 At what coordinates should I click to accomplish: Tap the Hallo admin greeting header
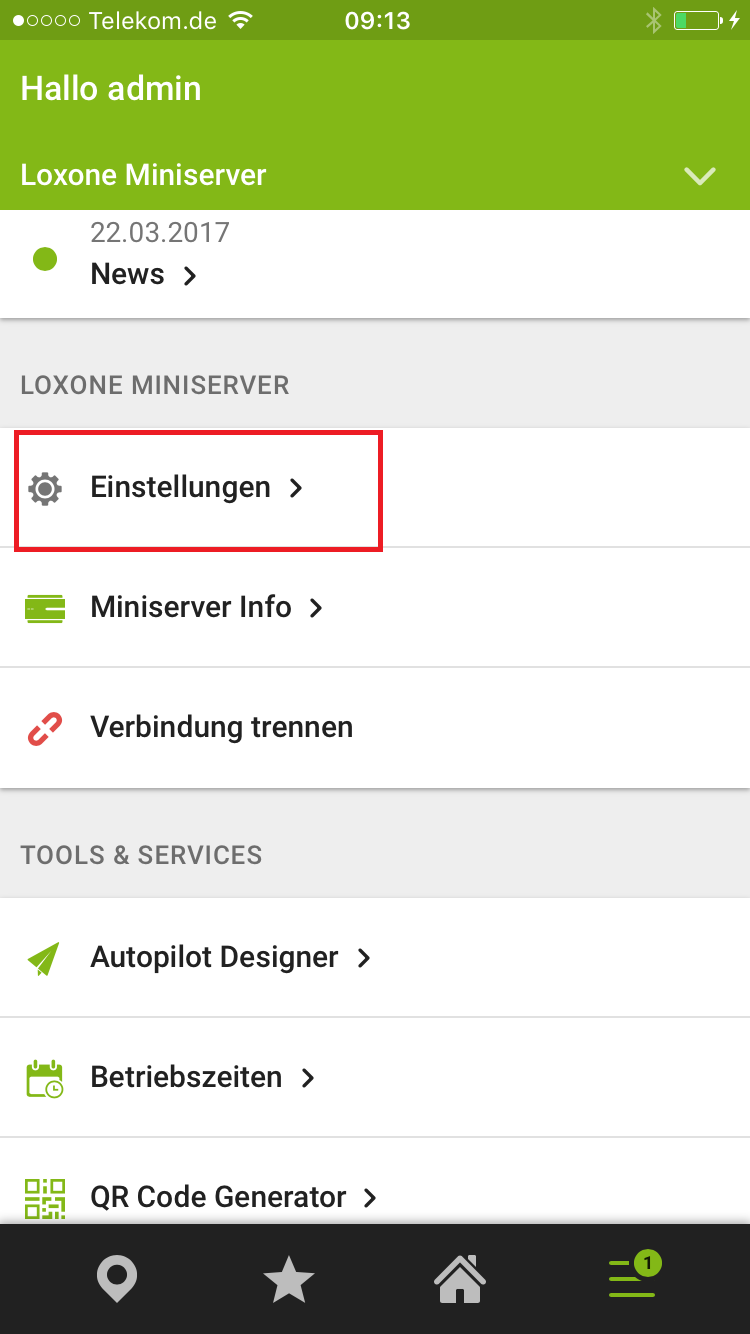111,88
